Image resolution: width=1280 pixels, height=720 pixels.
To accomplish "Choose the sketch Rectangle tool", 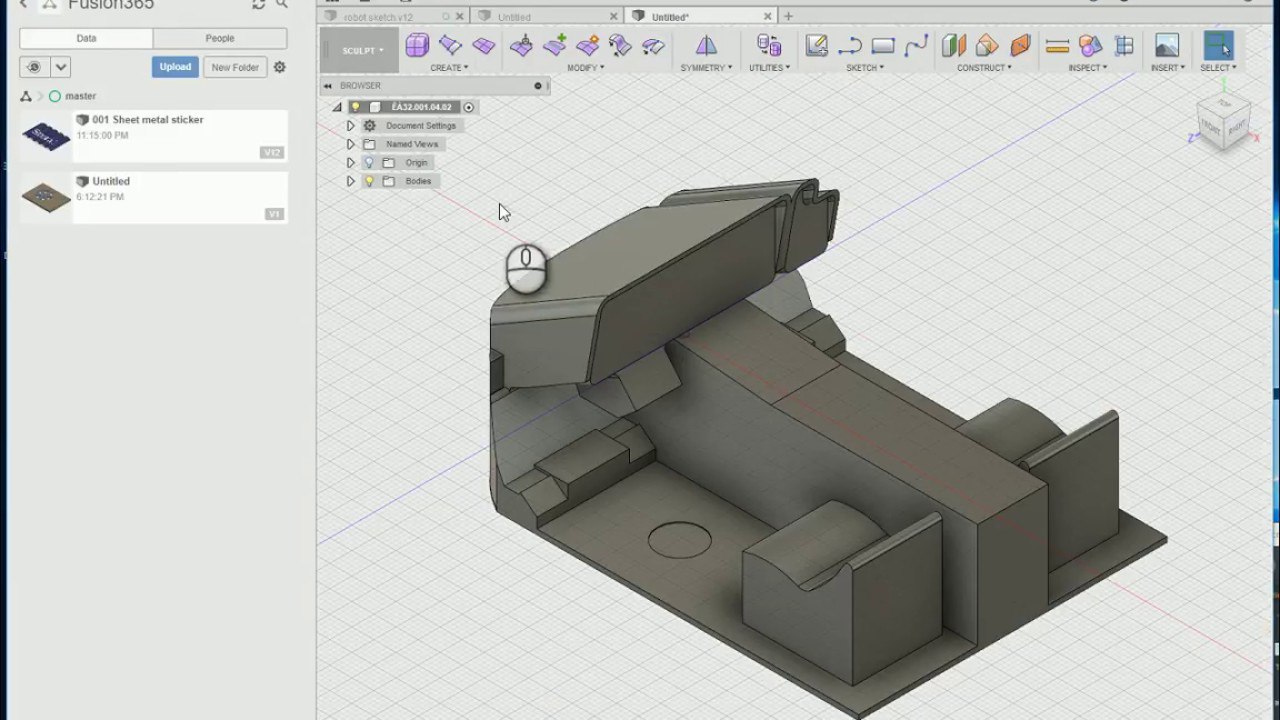I will (x=883, y=46).
